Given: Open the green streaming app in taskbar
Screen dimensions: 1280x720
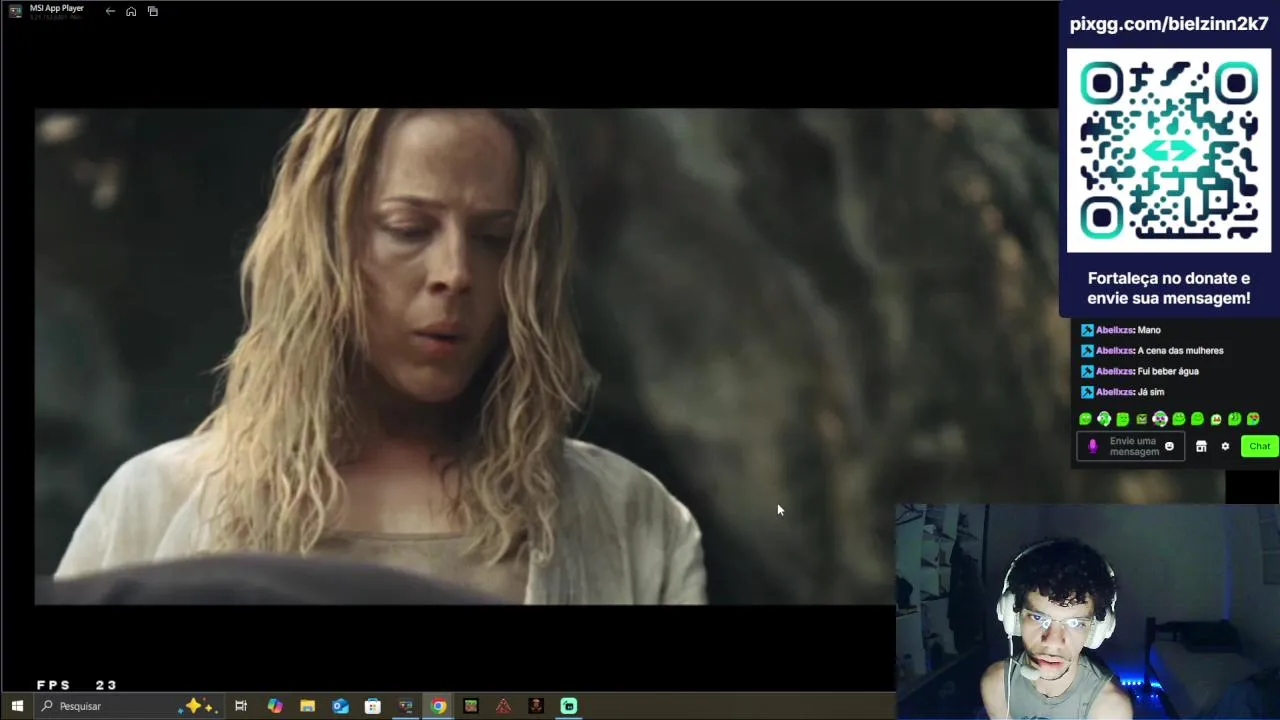Looking at the screenshot, I should click(x=569, y=706).
